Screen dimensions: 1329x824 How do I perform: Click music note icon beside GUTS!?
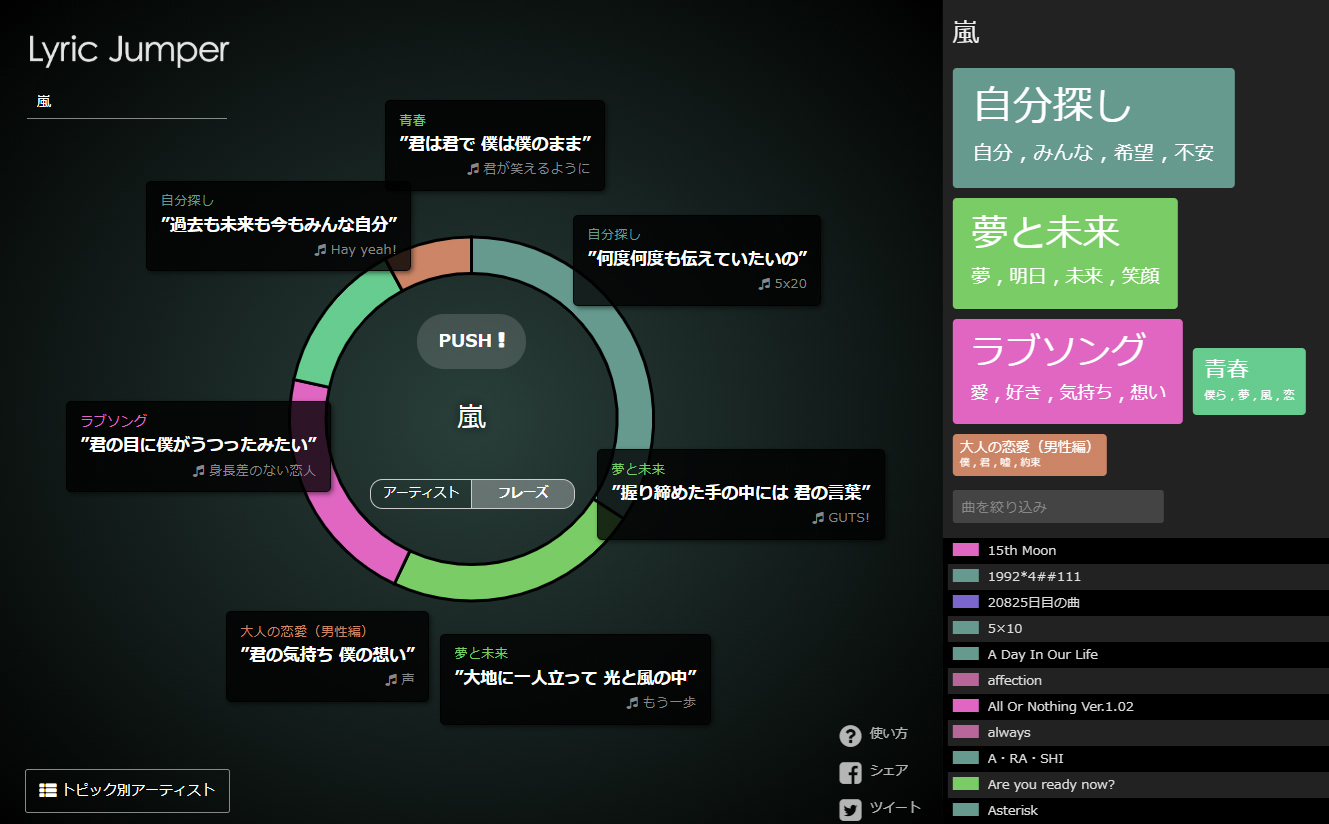[x=818, y=518]
